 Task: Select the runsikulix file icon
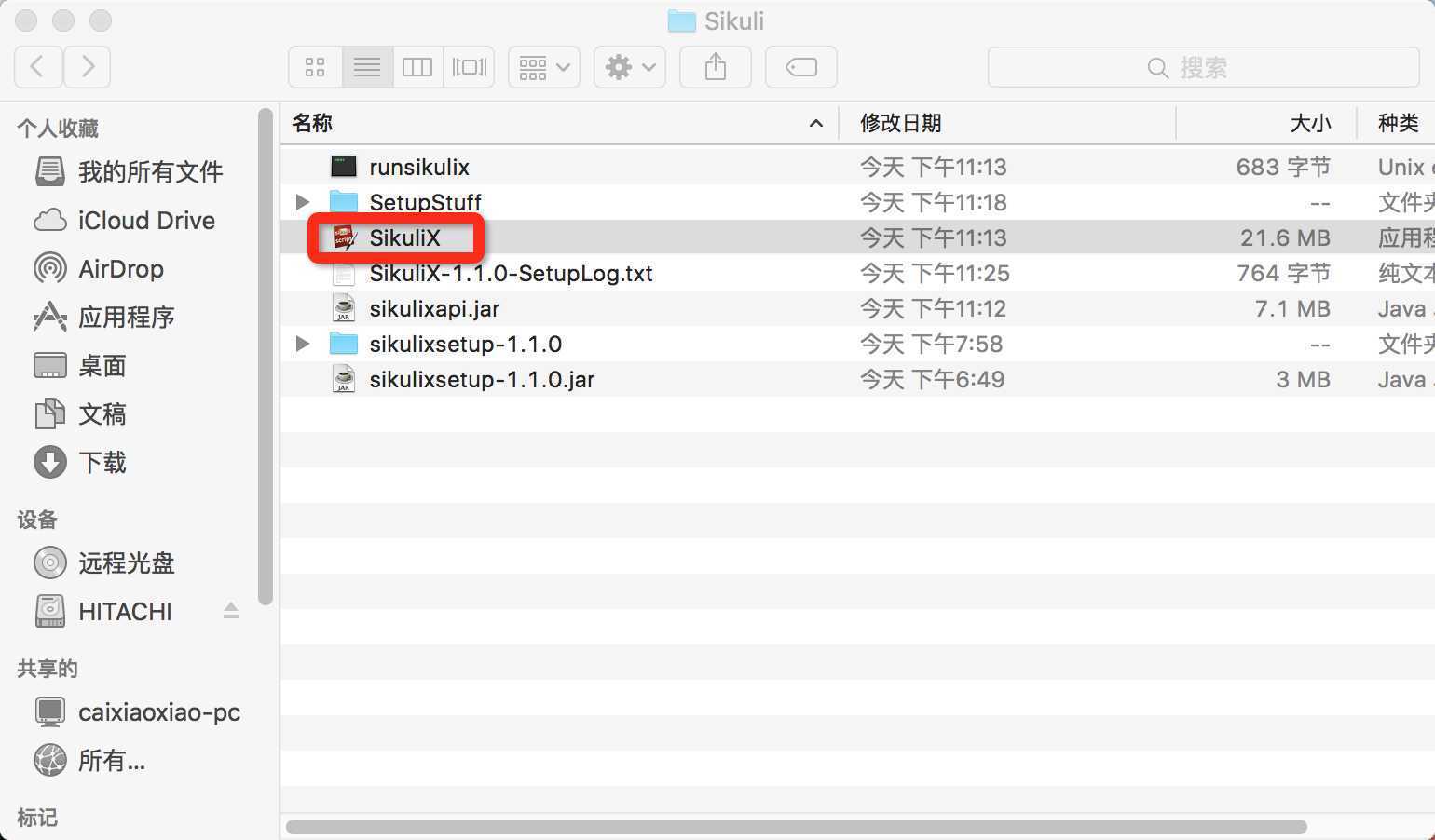344,167
